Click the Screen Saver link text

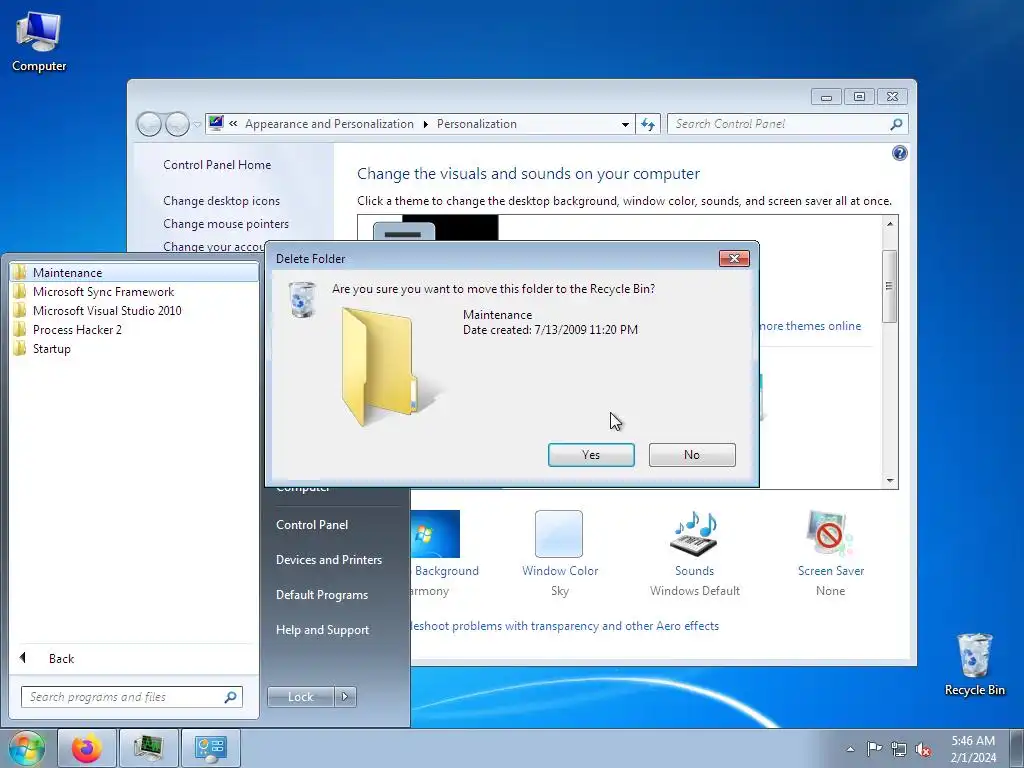[831, 571]
